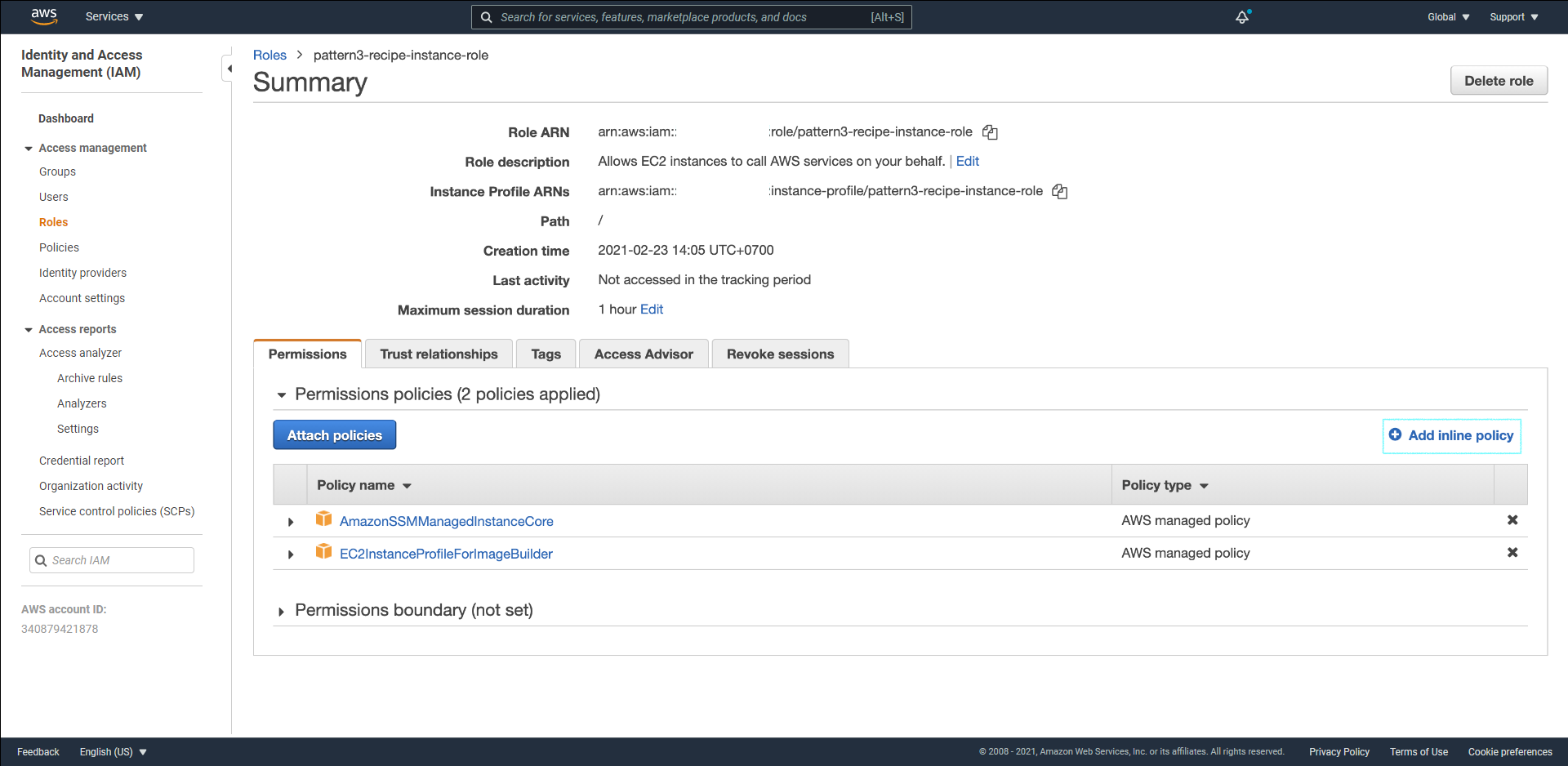Click the EC2InstanceProfileForImageBuilder policy box icon

(323, 551)
